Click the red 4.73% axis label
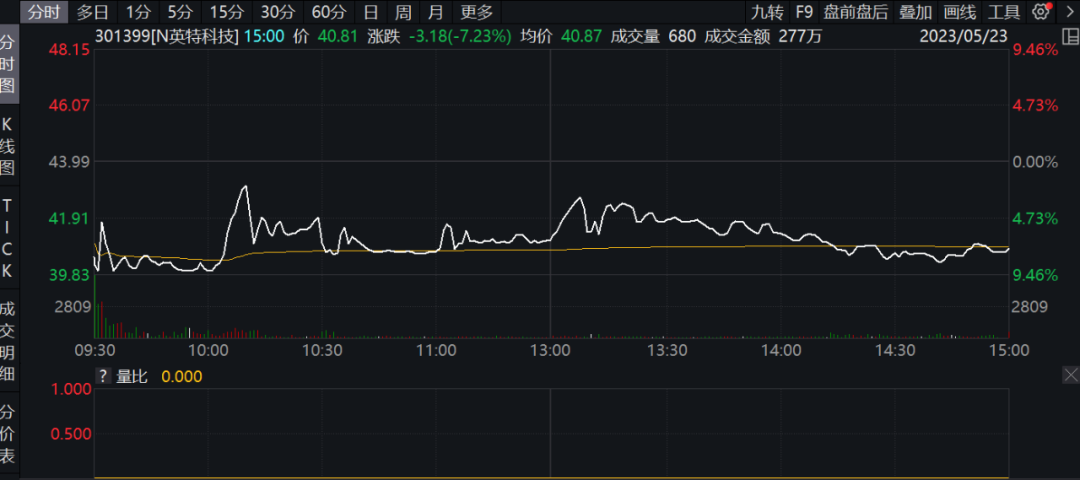The width and height of the screenshot is (1080, 480). coord(1035,105)
